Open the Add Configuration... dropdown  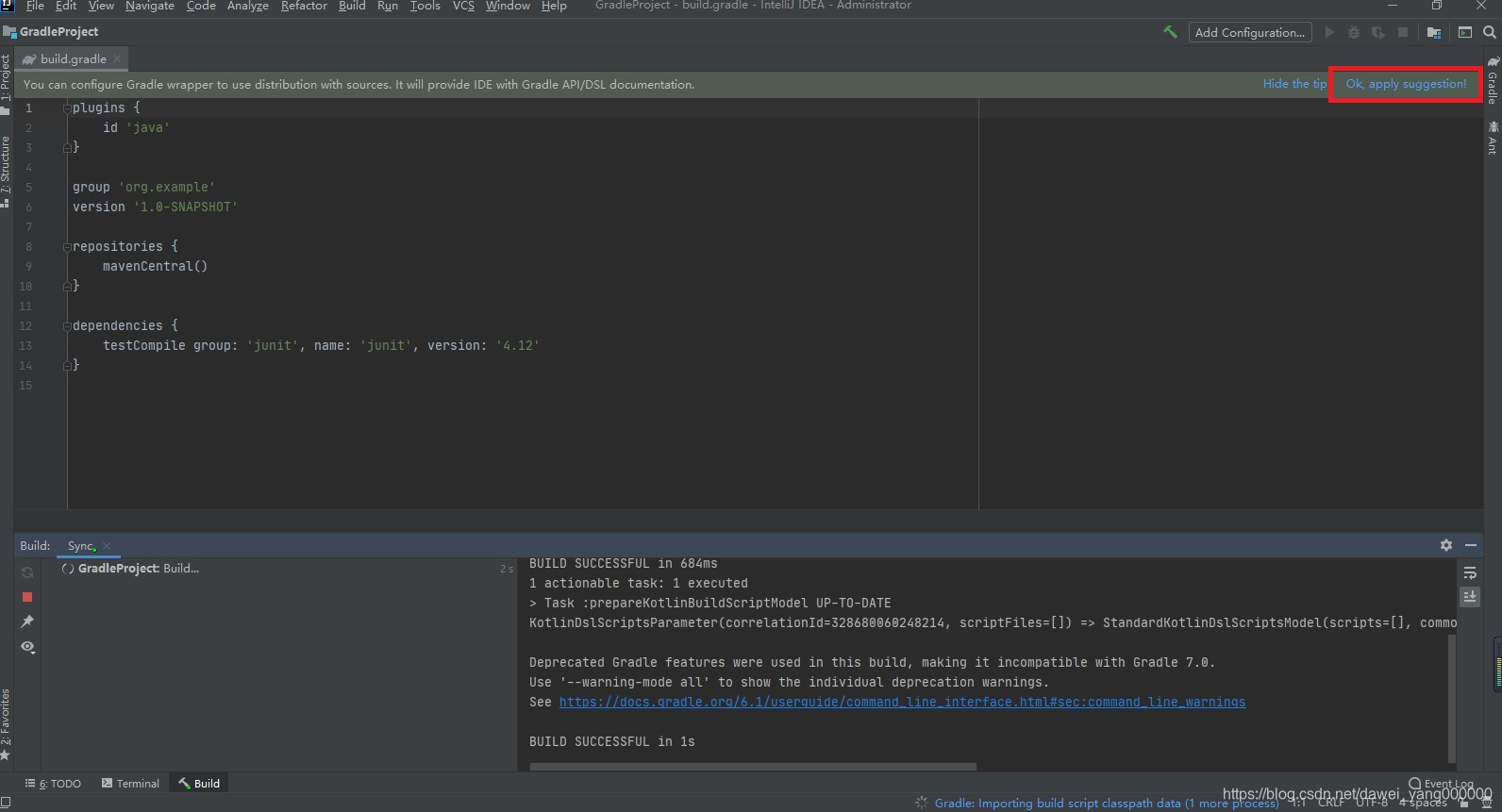[x=1250, y=32]
